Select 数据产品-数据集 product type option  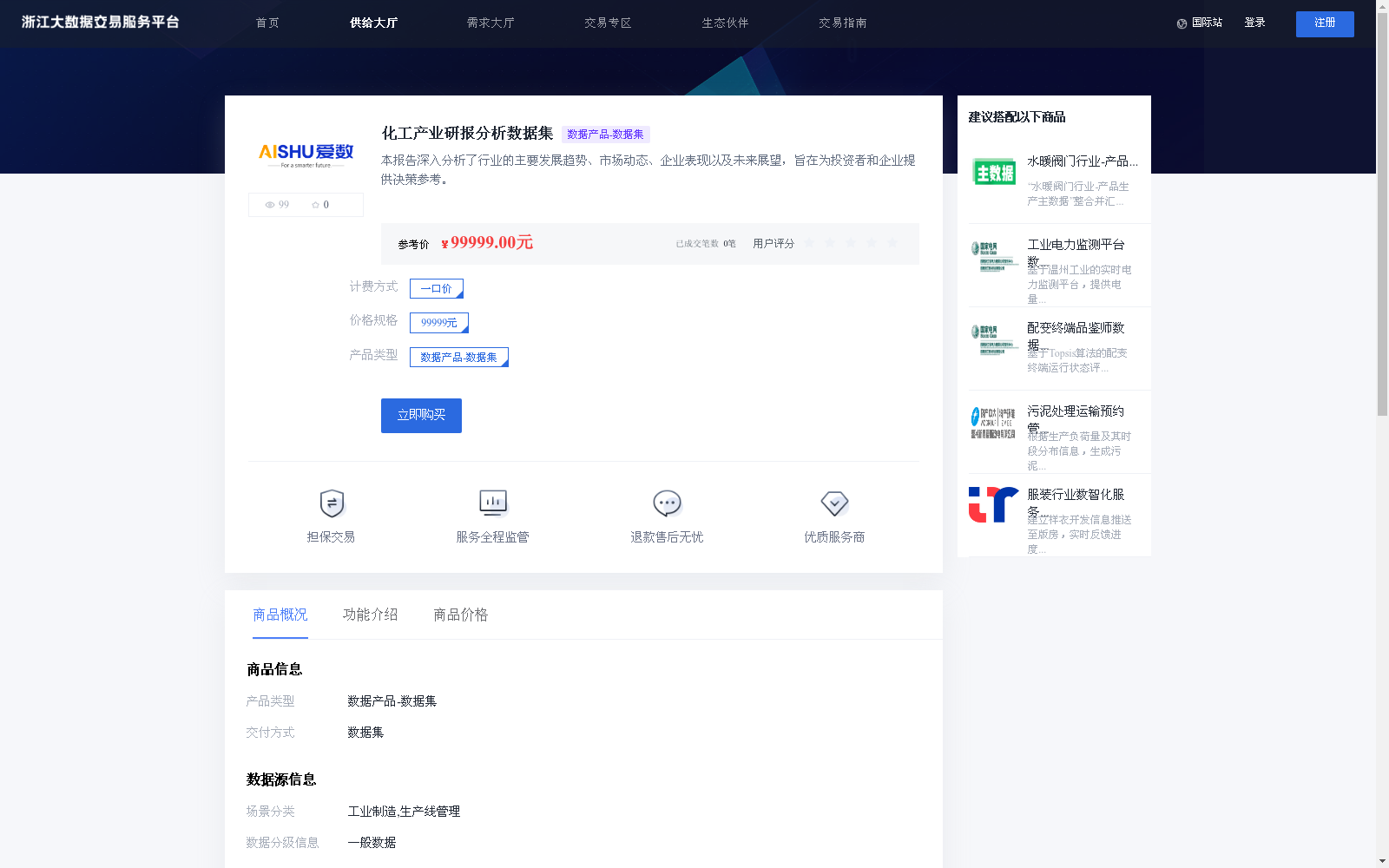459,358
